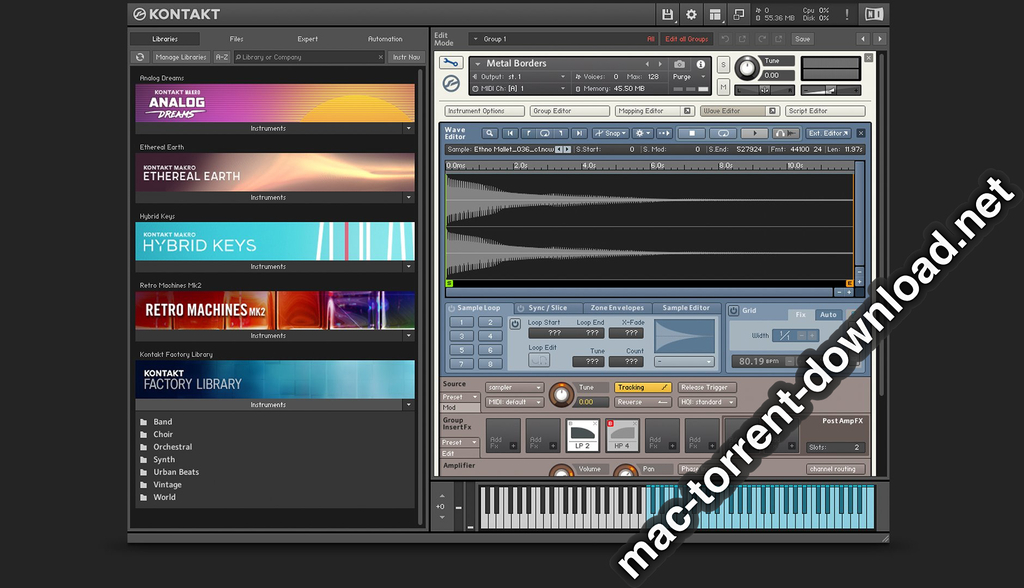
Task: Click the Wave Editor play button
Action: tap(754, 133)
